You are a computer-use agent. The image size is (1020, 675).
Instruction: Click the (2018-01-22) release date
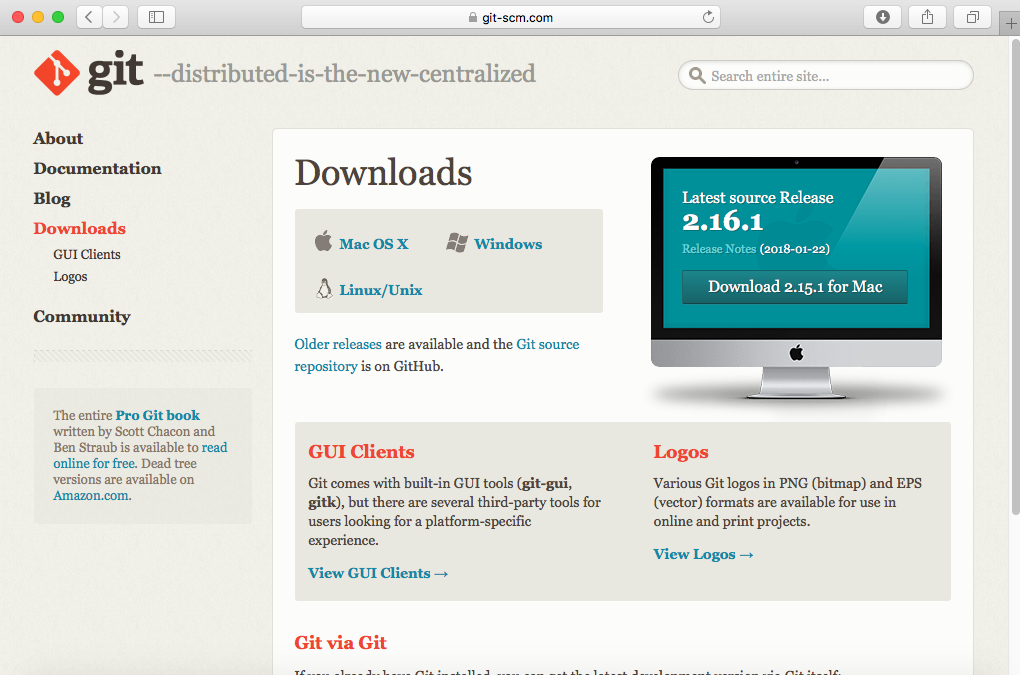pyautogui.click(x=794, y=248)
